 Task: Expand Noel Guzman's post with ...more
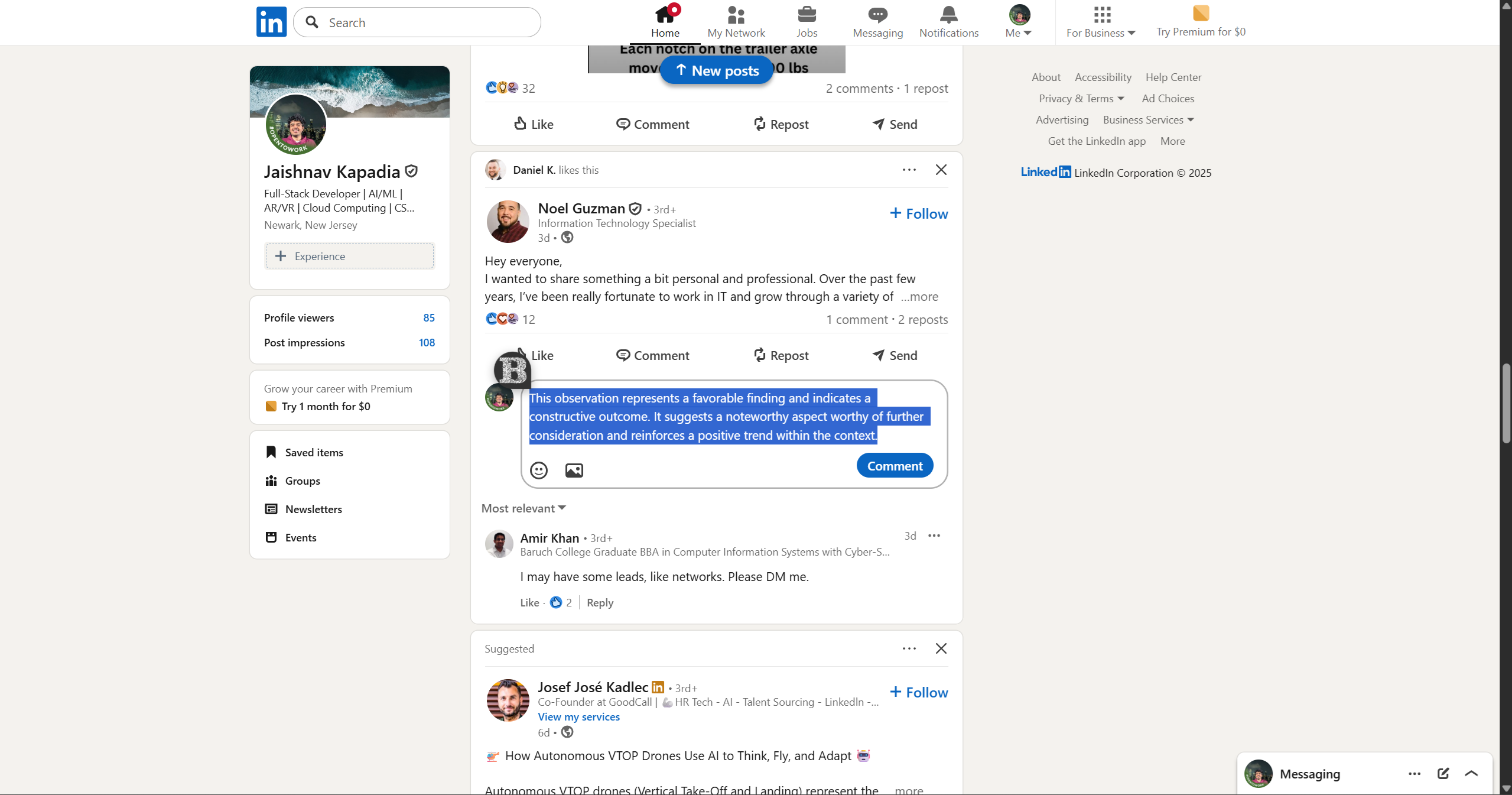point(919,297)
